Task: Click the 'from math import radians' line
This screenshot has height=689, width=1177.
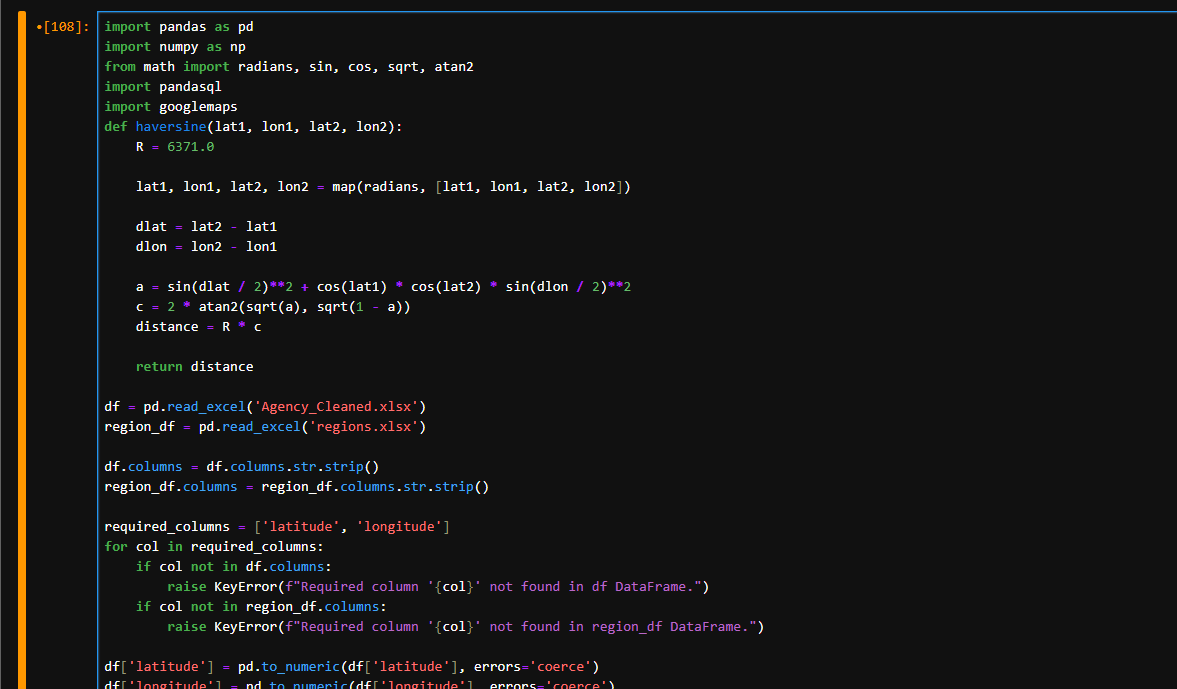Action: (289, 67)
